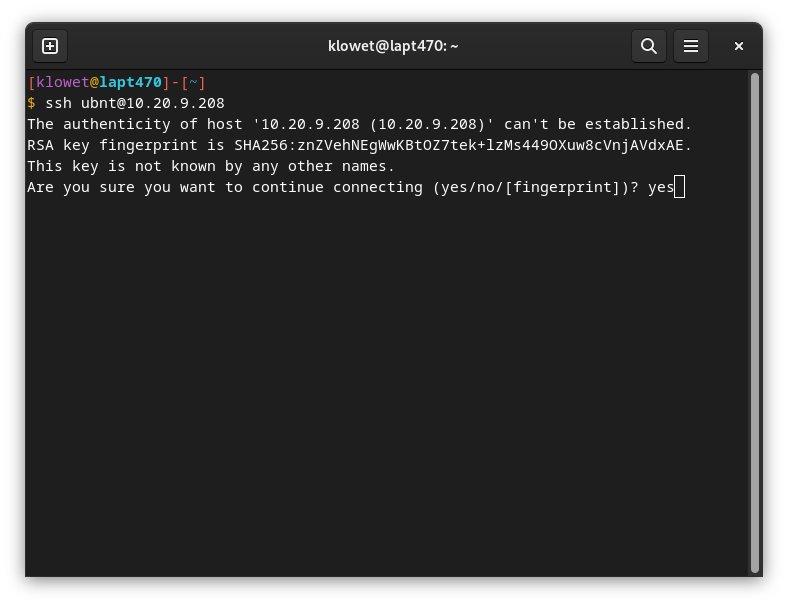Click the quoted host '10.20.9.208 (10.20.9.208)'

(x=373, y=124)
